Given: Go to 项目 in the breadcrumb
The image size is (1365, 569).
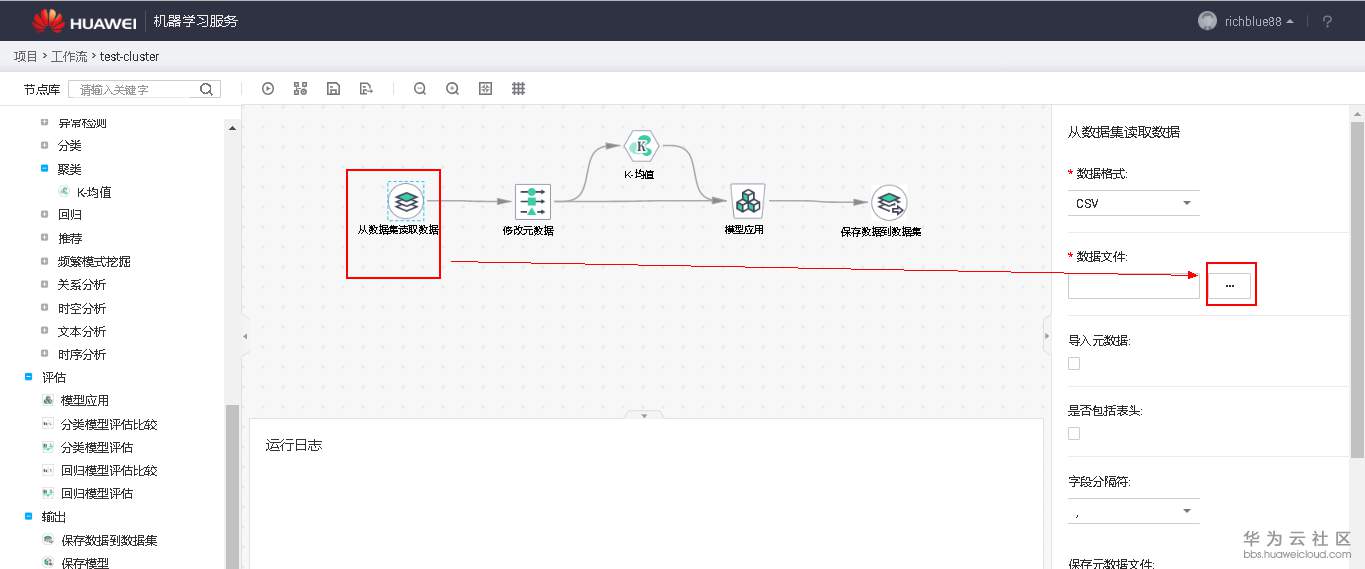Looking at the screenshot, I should (25, 57).
